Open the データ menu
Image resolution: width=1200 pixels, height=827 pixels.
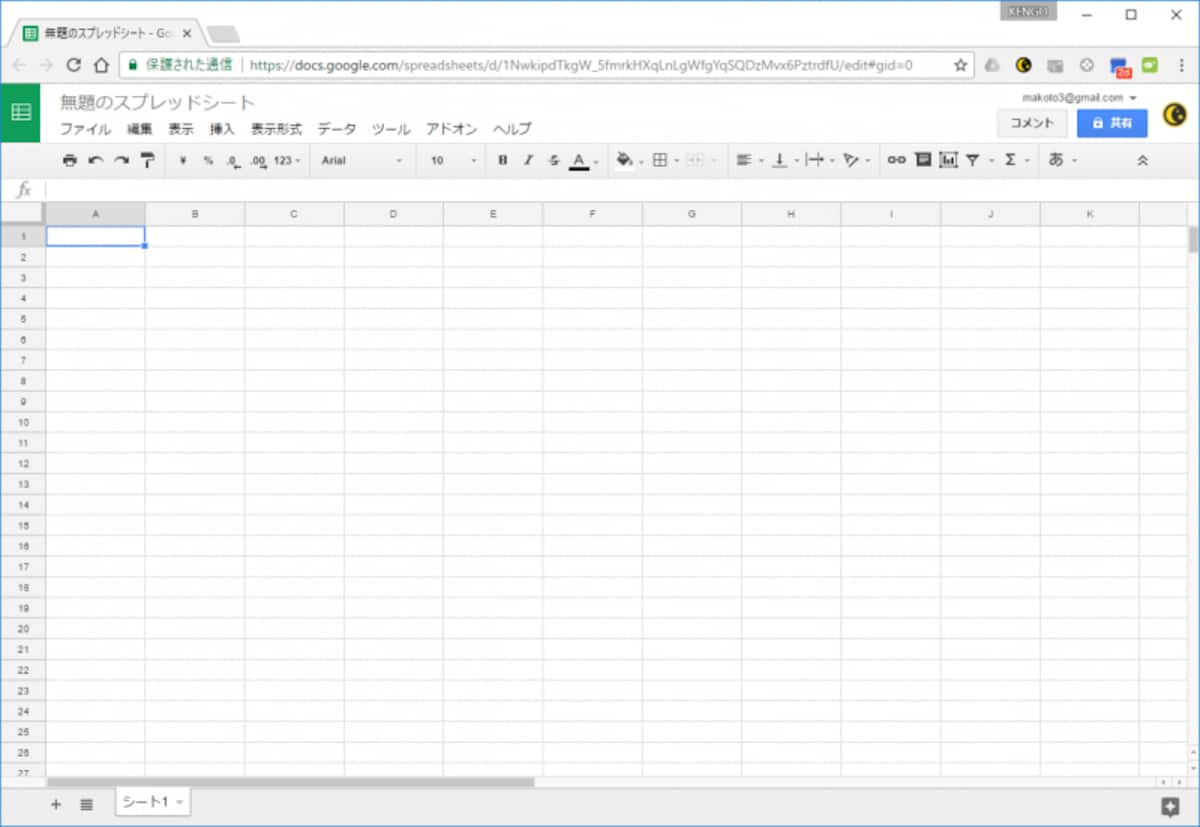pos(337,129)
